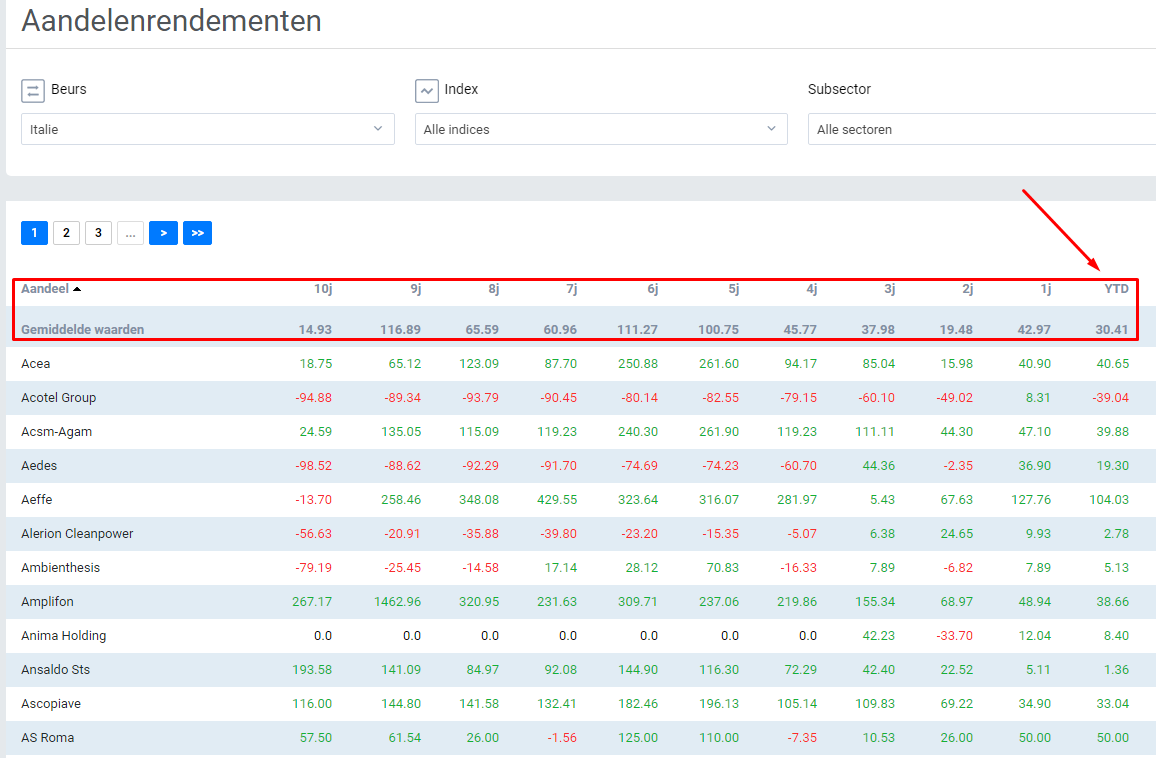Viewport: 1156px width, 758px height.
Task: Sort by the 5j column header
Action: click(x=734, y=289)
